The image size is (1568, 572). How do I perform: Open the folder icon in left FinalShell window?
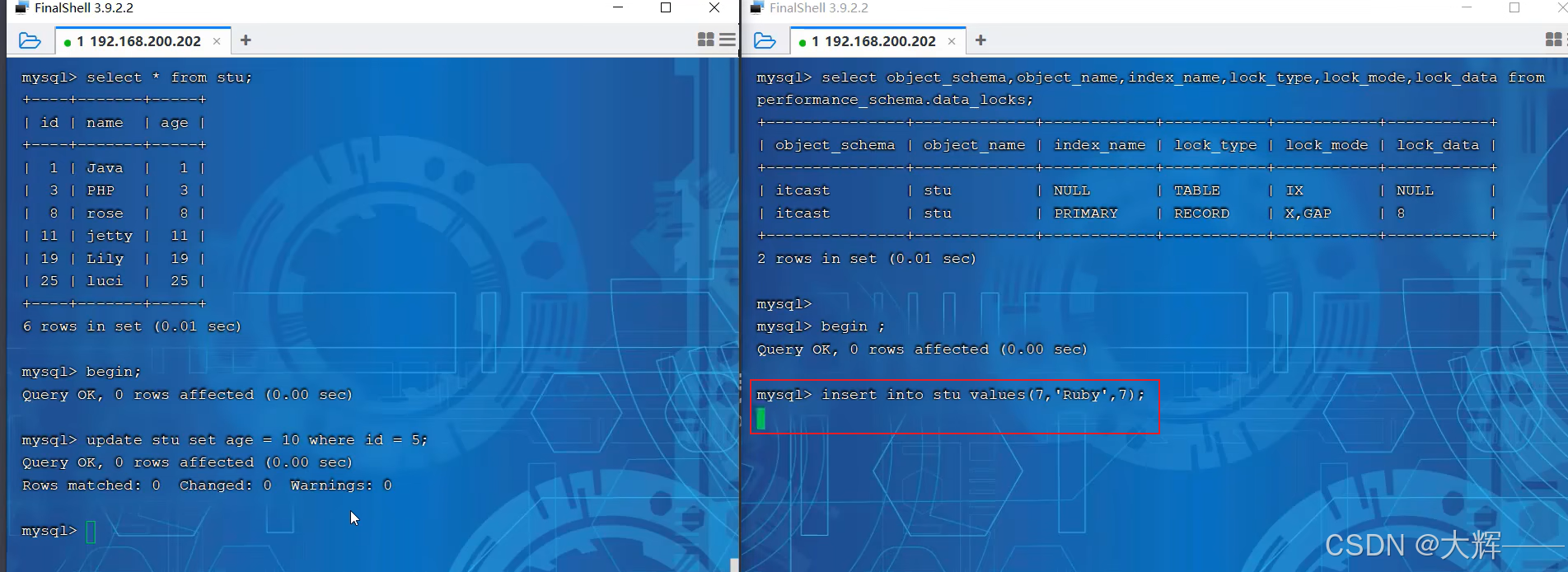30,40
